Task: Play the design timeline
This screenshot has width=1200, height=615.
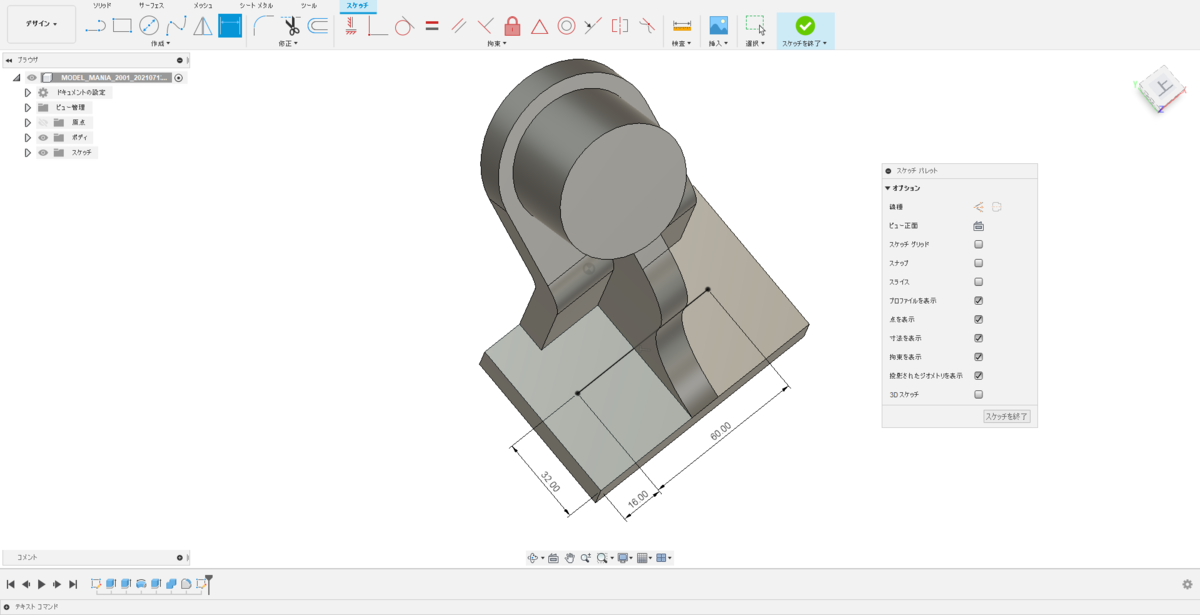Action: click(x=42, y=583)
